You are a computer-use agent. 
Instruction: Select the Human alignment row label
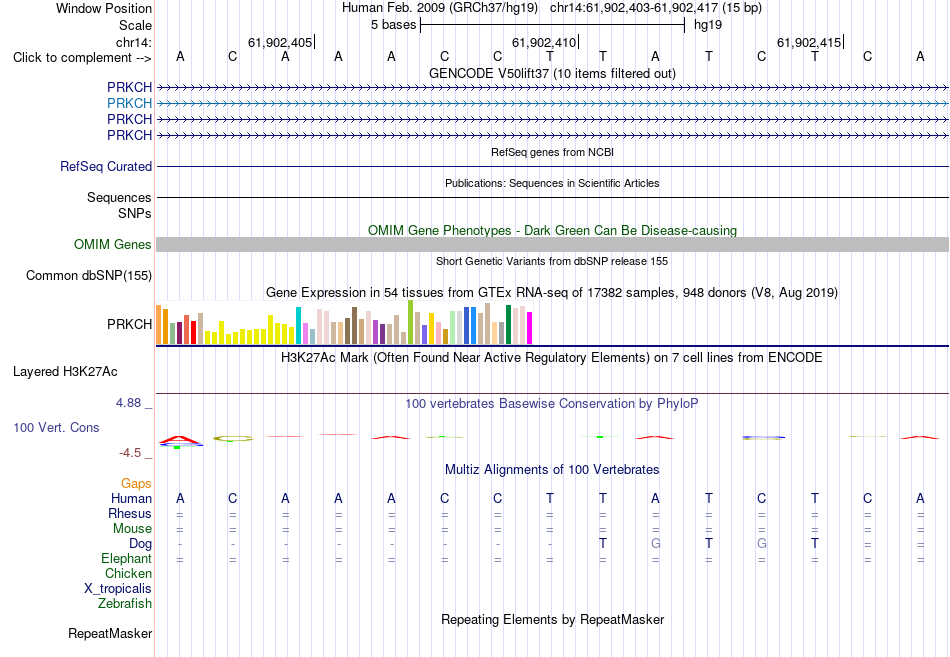[x=131, y=498]
